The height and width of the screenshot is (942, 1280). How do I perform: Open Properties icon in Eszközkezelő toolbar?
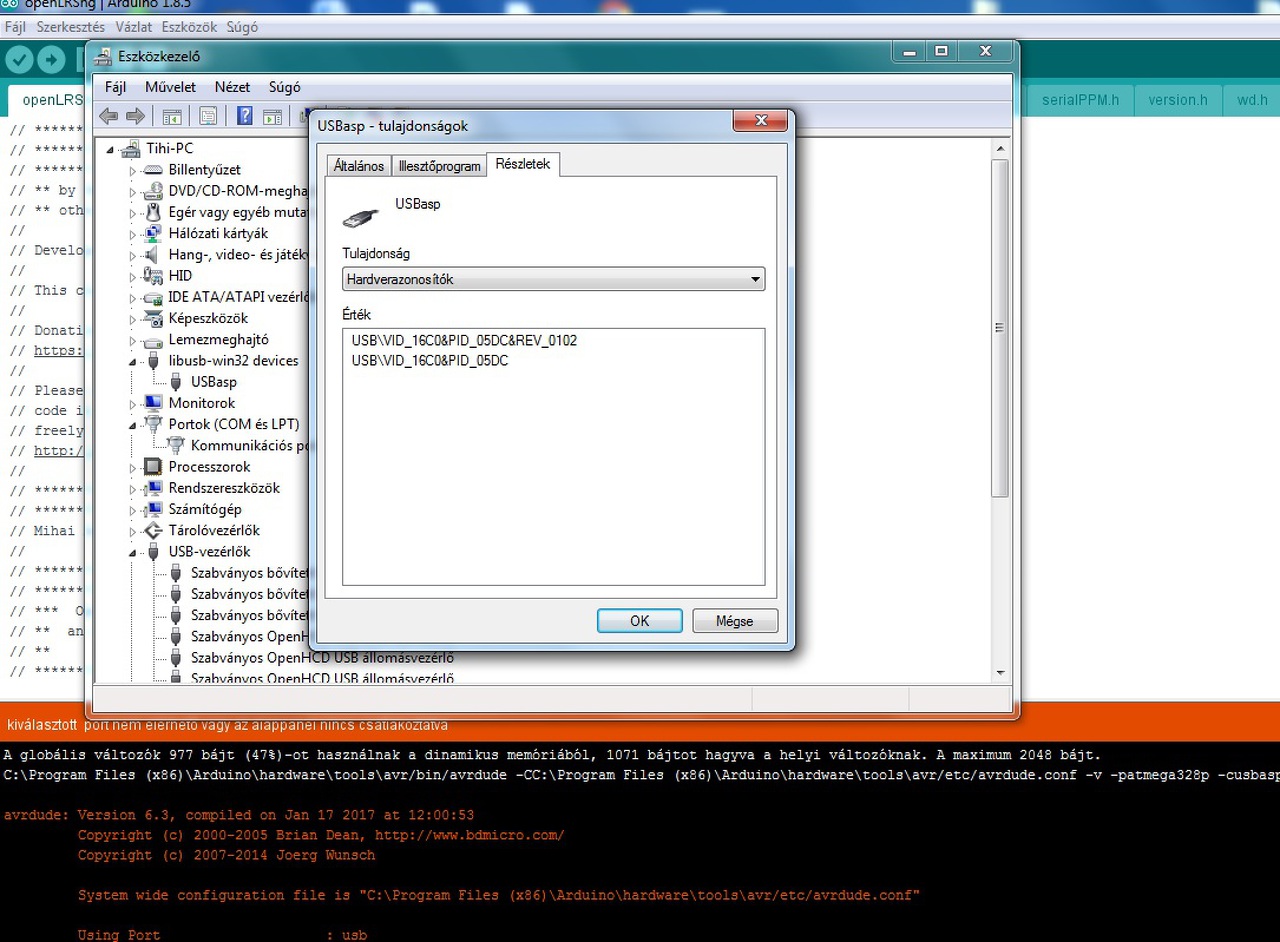208,116
